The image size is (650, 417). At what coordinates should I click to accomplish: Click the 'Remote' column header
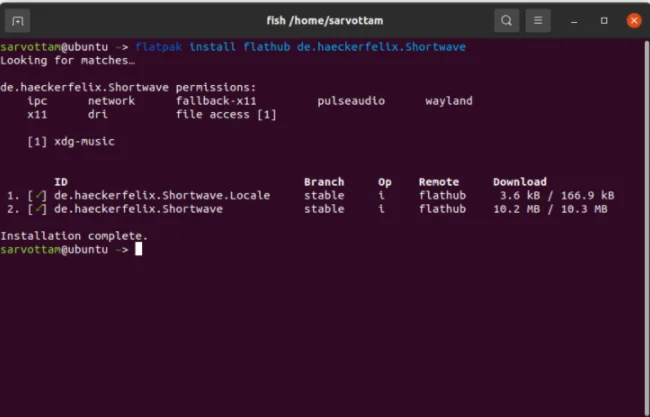pyautogui.click(x=438, y=182)
